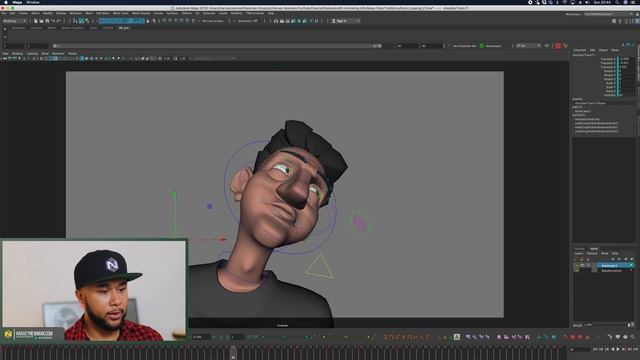
Task: Toggle lock on AnimLayer1
Action: [x=577, y=265]
